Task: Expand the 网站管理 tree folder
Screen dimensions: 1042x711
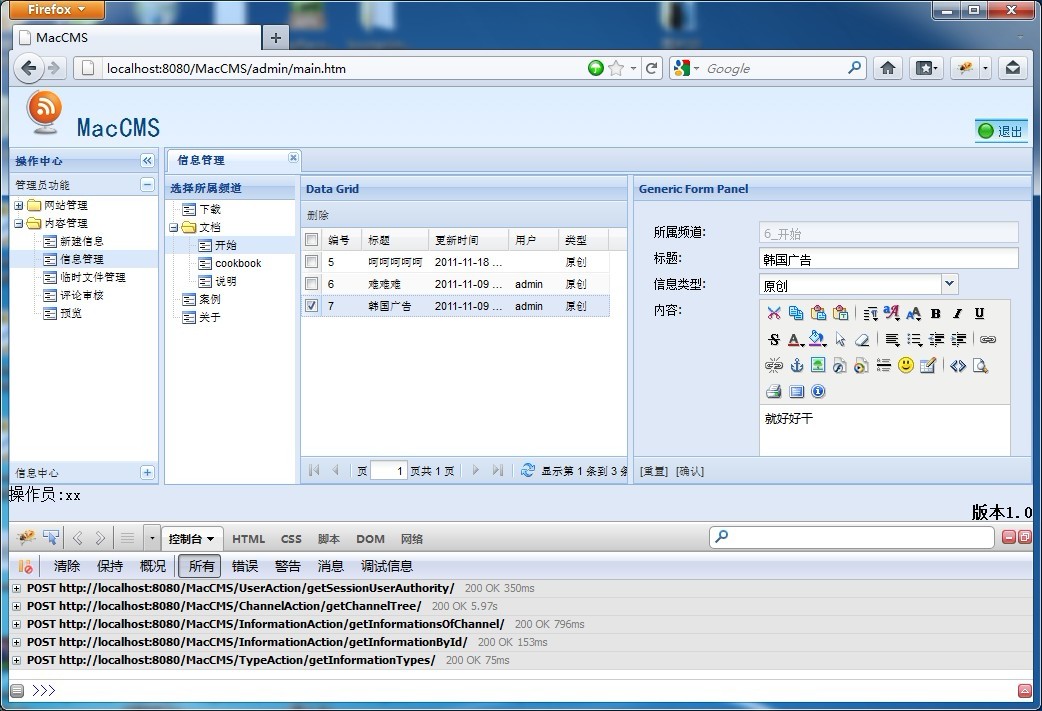Action: tap(19, 205)
